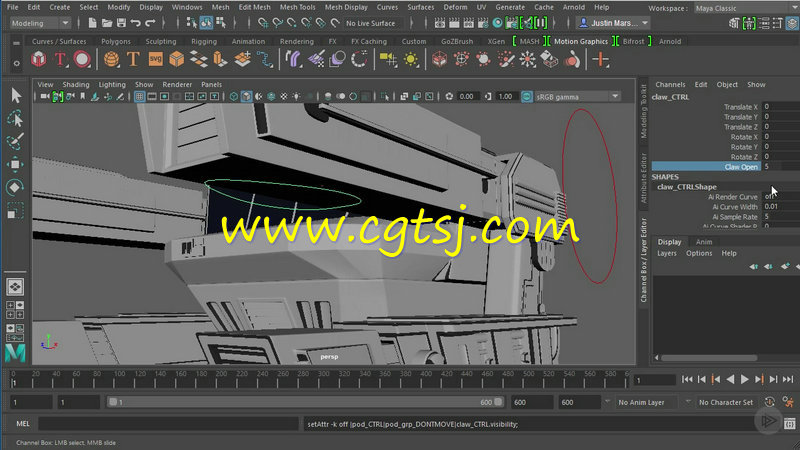The height and width of the screenshot is (450, 800).
Task: Switch to the Rigging shelf tab
Action: coord(204,41)
